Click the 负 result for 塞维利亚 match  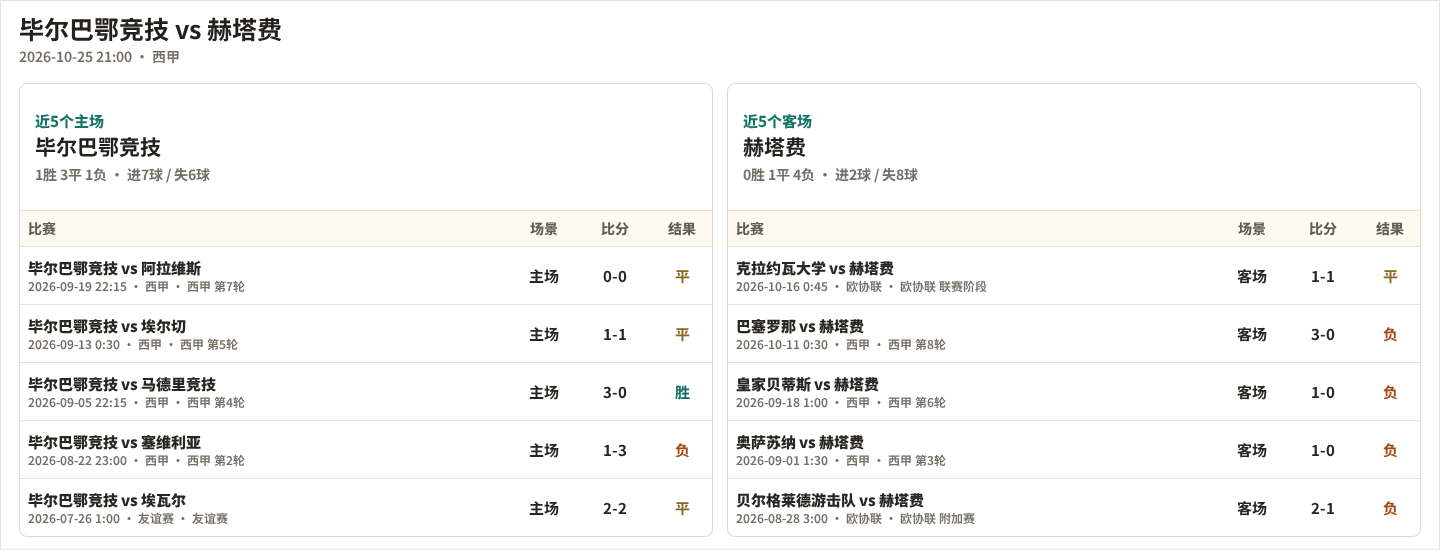click(682, 450)
